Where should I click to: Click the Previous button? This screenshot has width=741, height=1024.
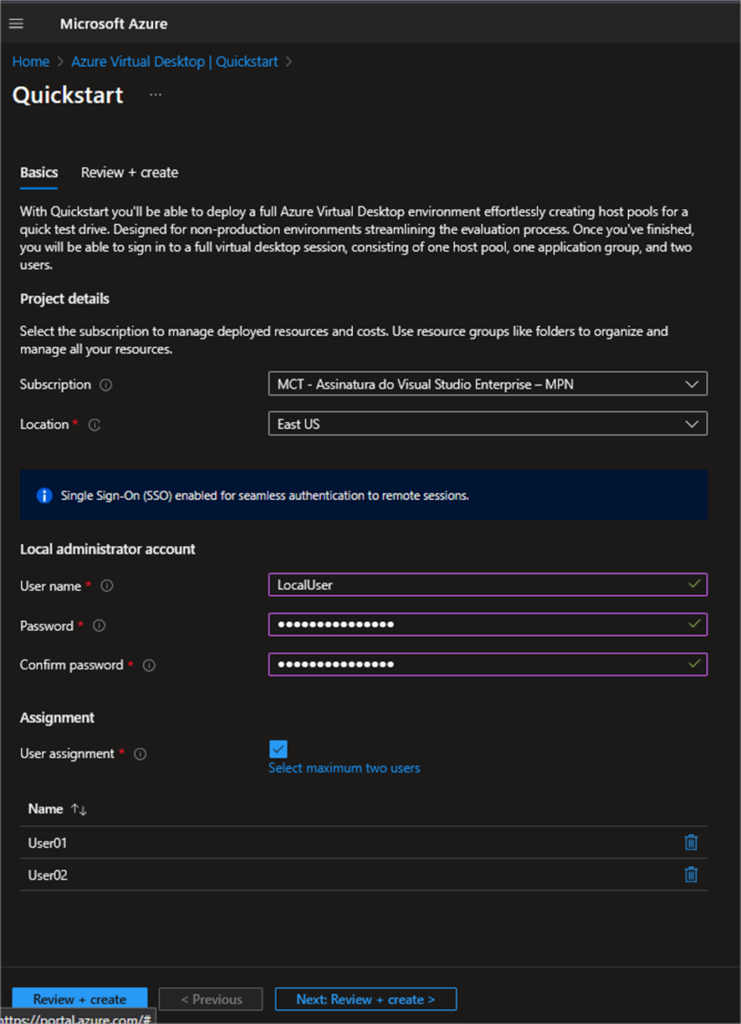point(211,999)
